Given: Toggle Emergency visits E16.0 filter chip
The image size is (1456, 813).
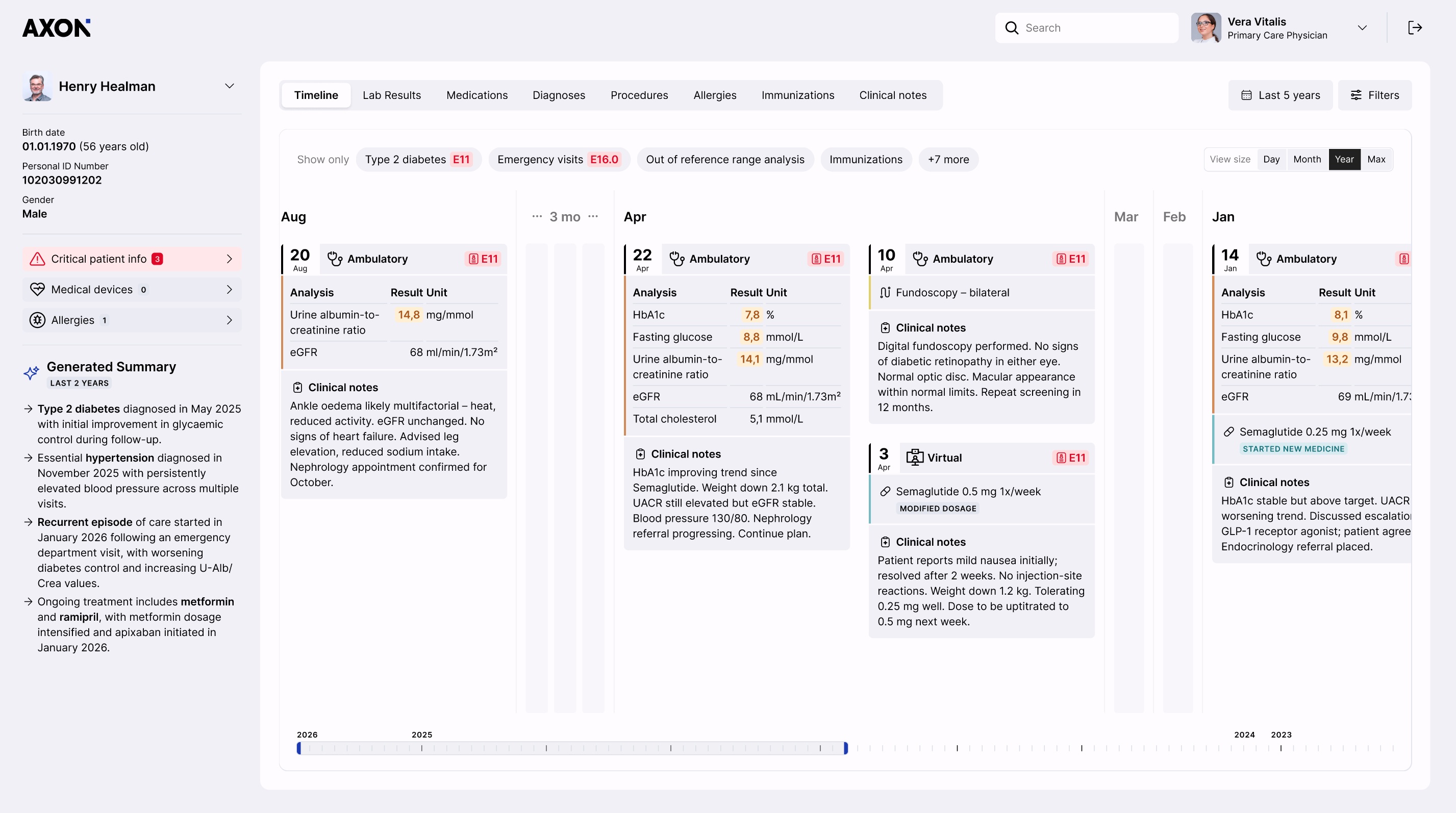Looking at the screenshot, I should tap(559, 159).
